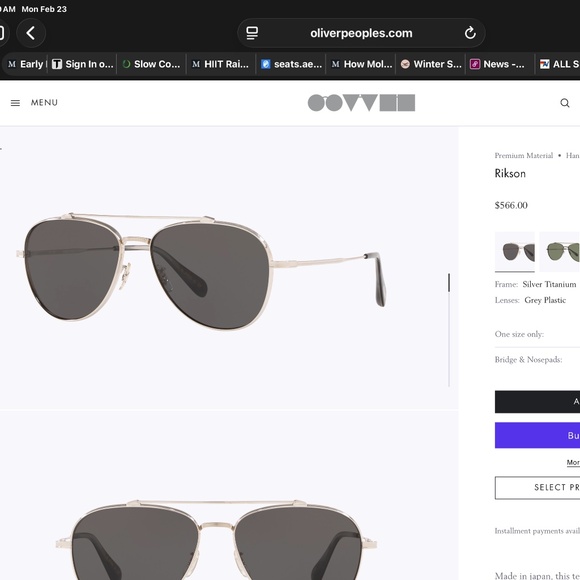Reload the page with the refresh icon
580x580 pixels.
tap(470, 33)
